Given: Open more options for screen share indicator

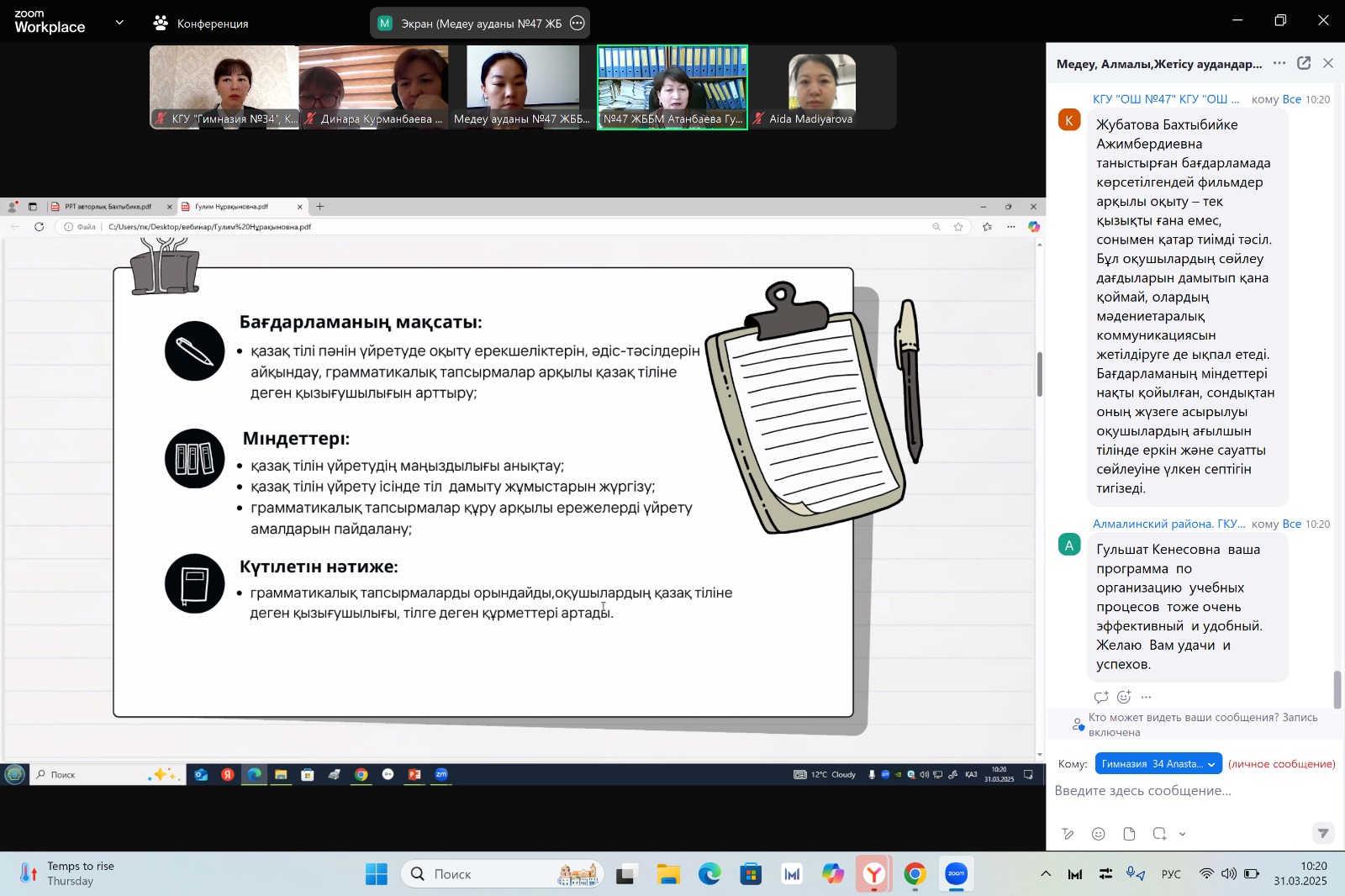Looking at the screenshot, I should click(578, 24).
